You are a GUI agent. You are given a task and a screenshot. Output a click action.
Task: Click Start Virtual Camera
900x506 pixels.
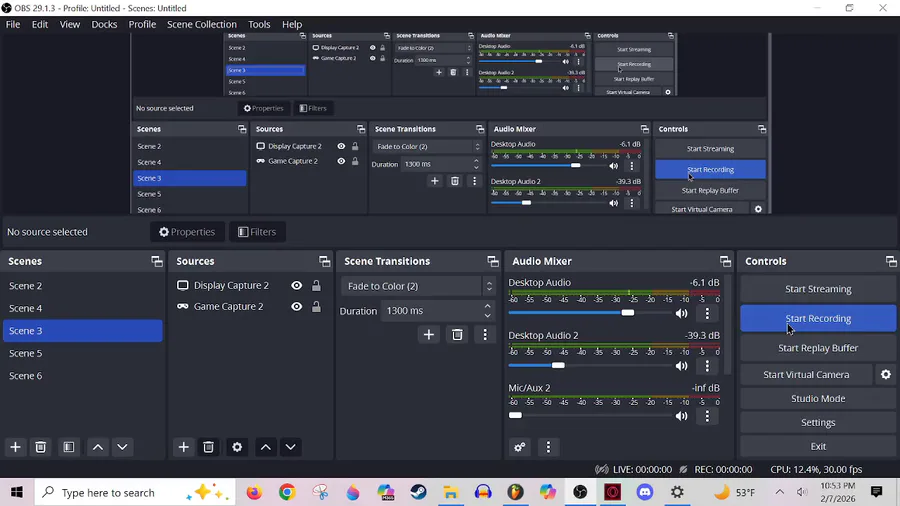(806, 375)
